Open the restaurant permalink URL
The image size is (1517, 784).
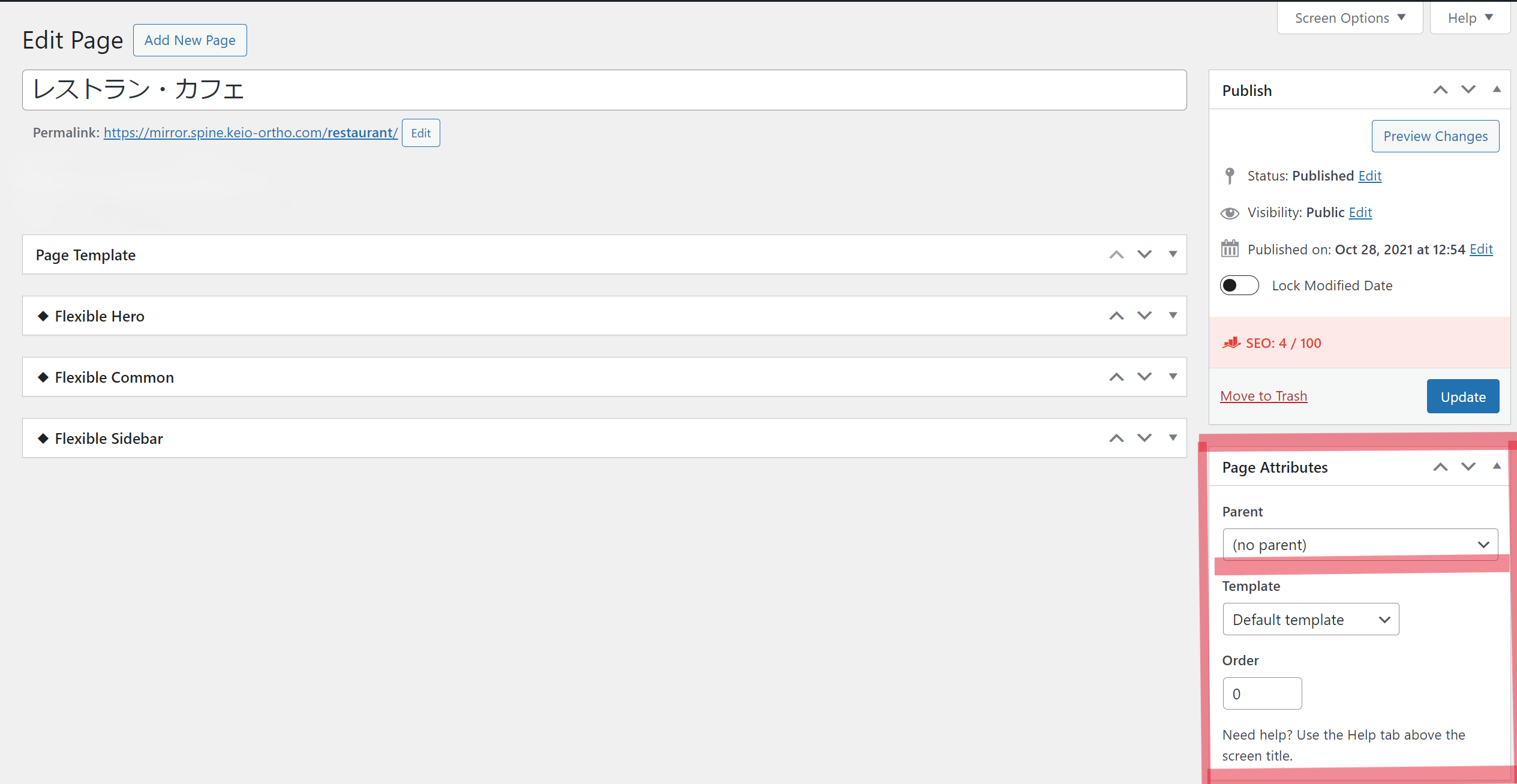(x=251, y=133)
